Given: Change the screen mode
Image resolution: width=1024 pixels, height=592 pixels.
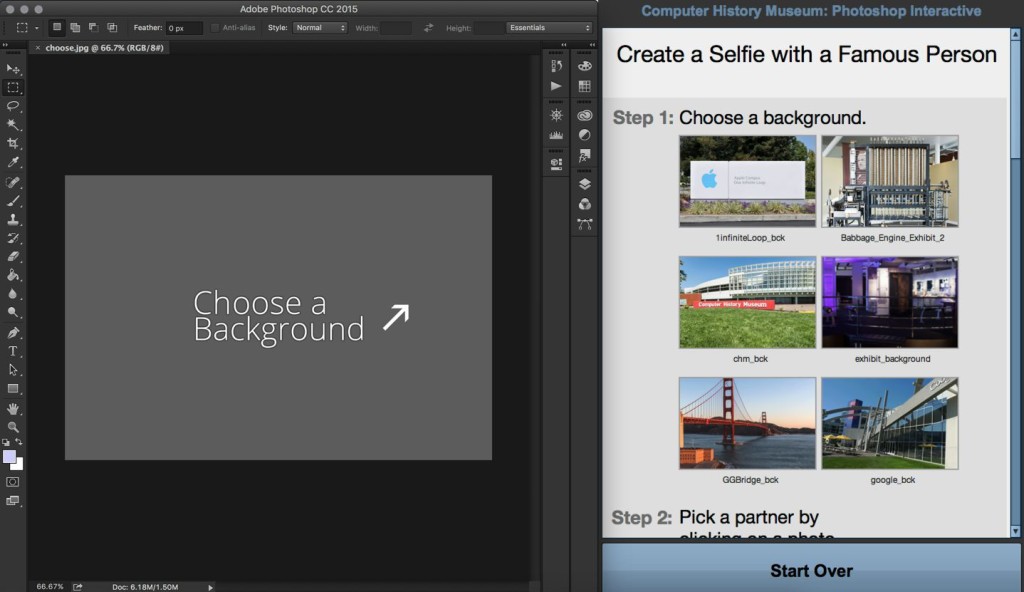Looking at the screenshot, I should (x=12, y=501).
